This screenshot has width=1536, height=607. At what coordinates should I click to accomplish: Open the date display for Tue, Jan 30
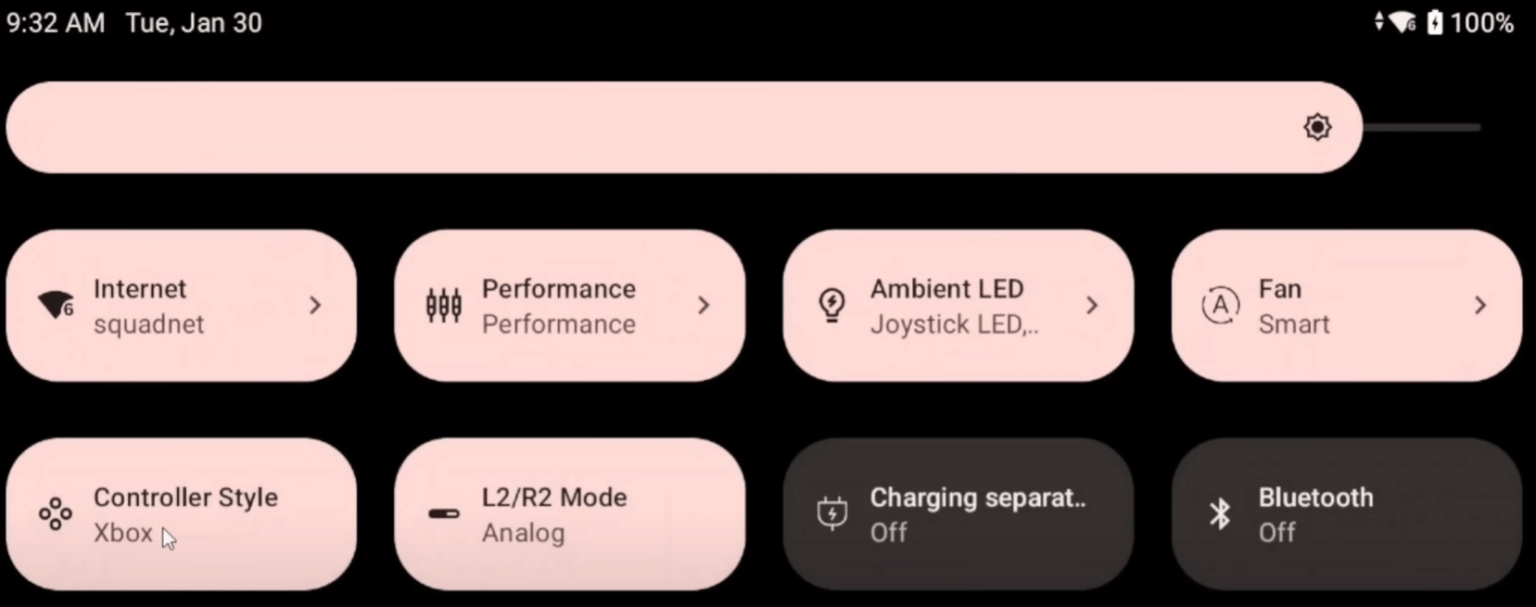[x=194, y=22]
